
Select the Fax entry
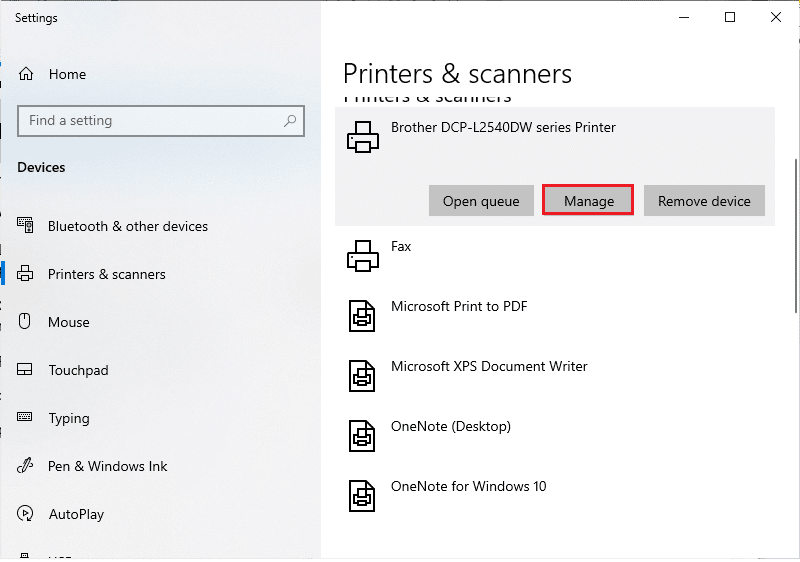point(555,256)
